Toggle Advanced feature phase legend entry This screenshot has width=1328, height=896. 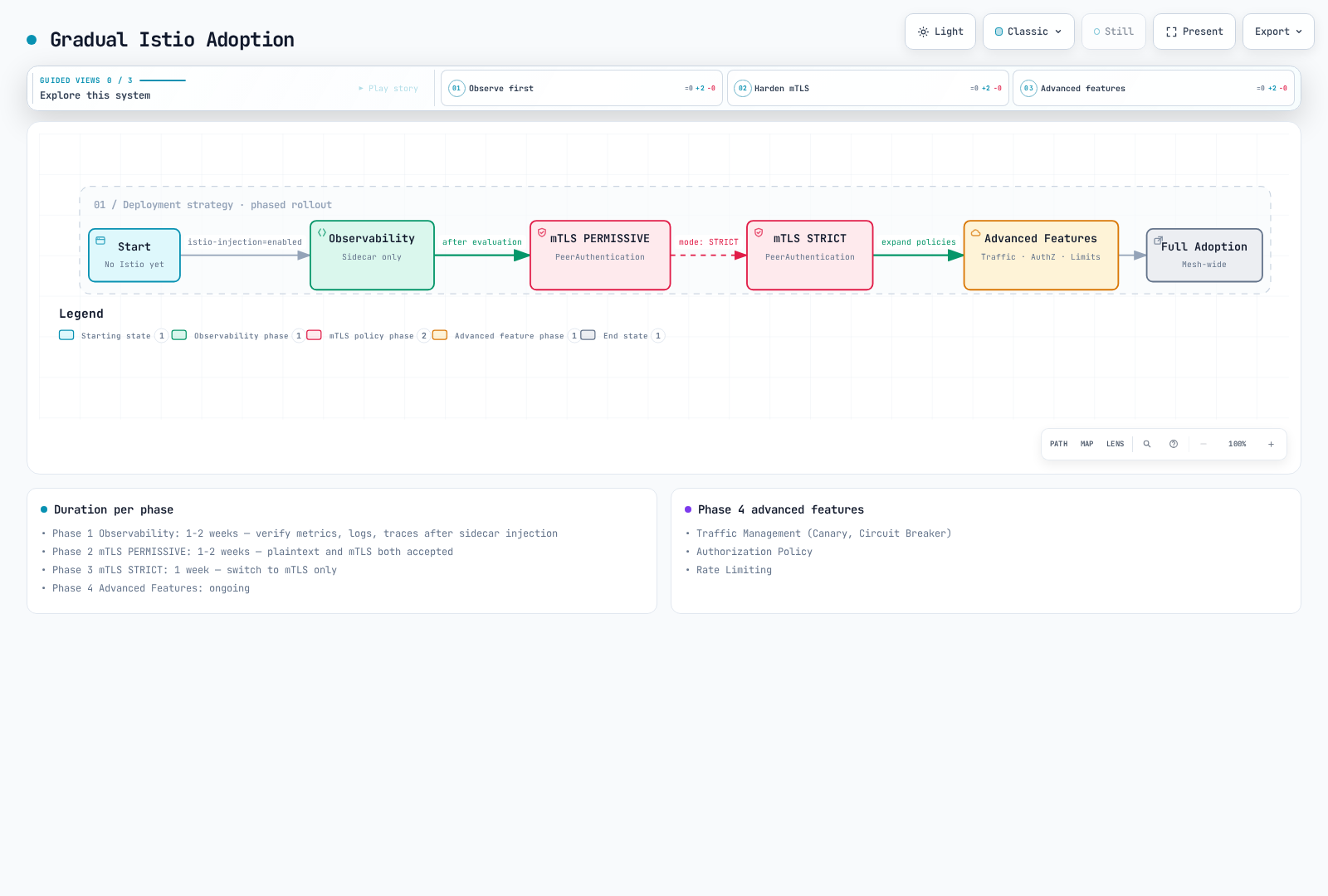click(x=505, y=335)
